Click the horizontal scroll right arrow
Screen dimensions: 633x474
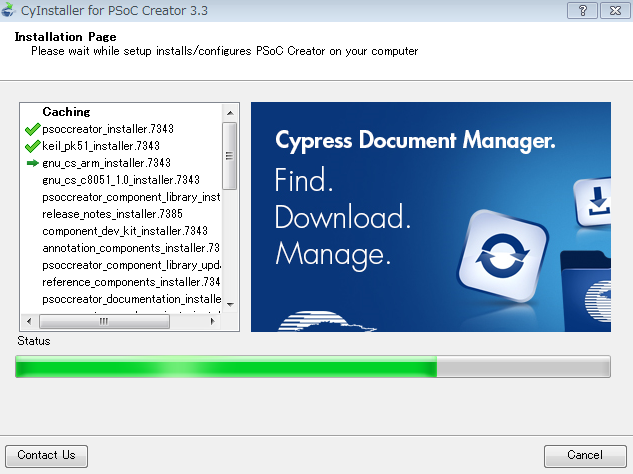[213, 321]
